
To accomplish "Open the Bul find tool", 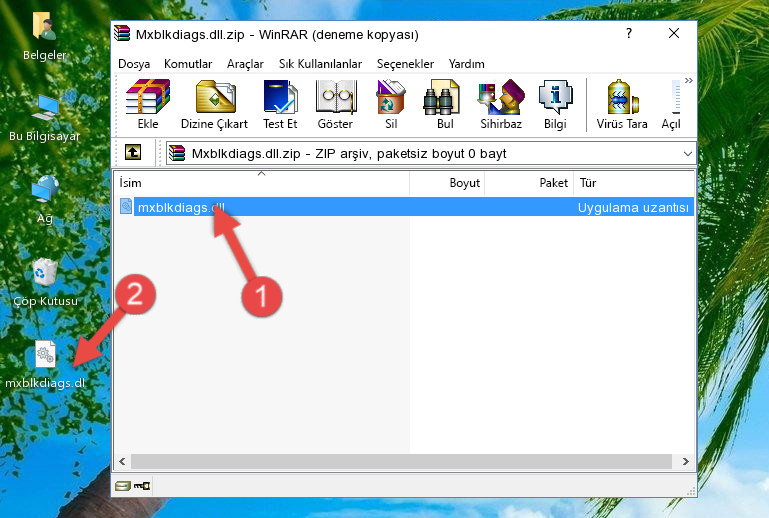I will (x=445, y=104).
